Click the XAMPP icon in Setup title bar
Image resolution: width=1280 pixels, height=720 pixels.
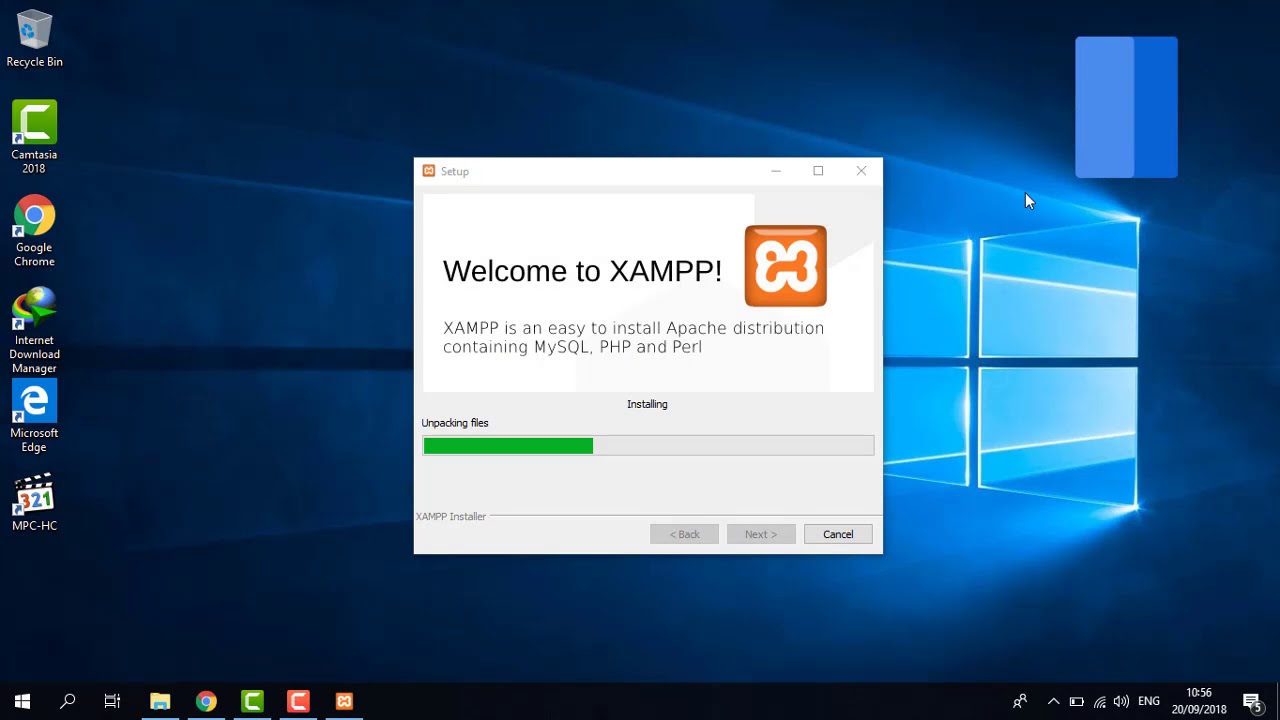click(x=429, y=171)
